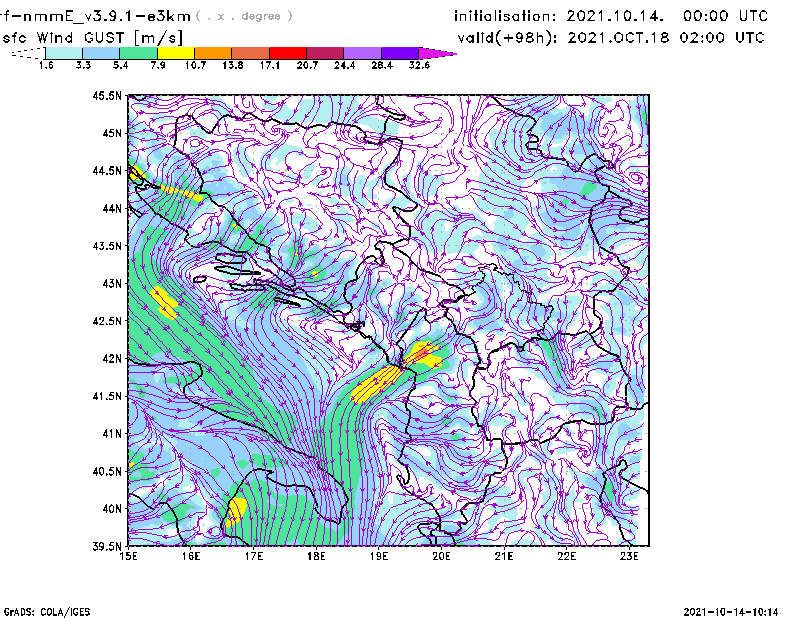Viewport: 800px width, 618px height.
Task: Click the legend value 32.6
Action: pos(419,65)
